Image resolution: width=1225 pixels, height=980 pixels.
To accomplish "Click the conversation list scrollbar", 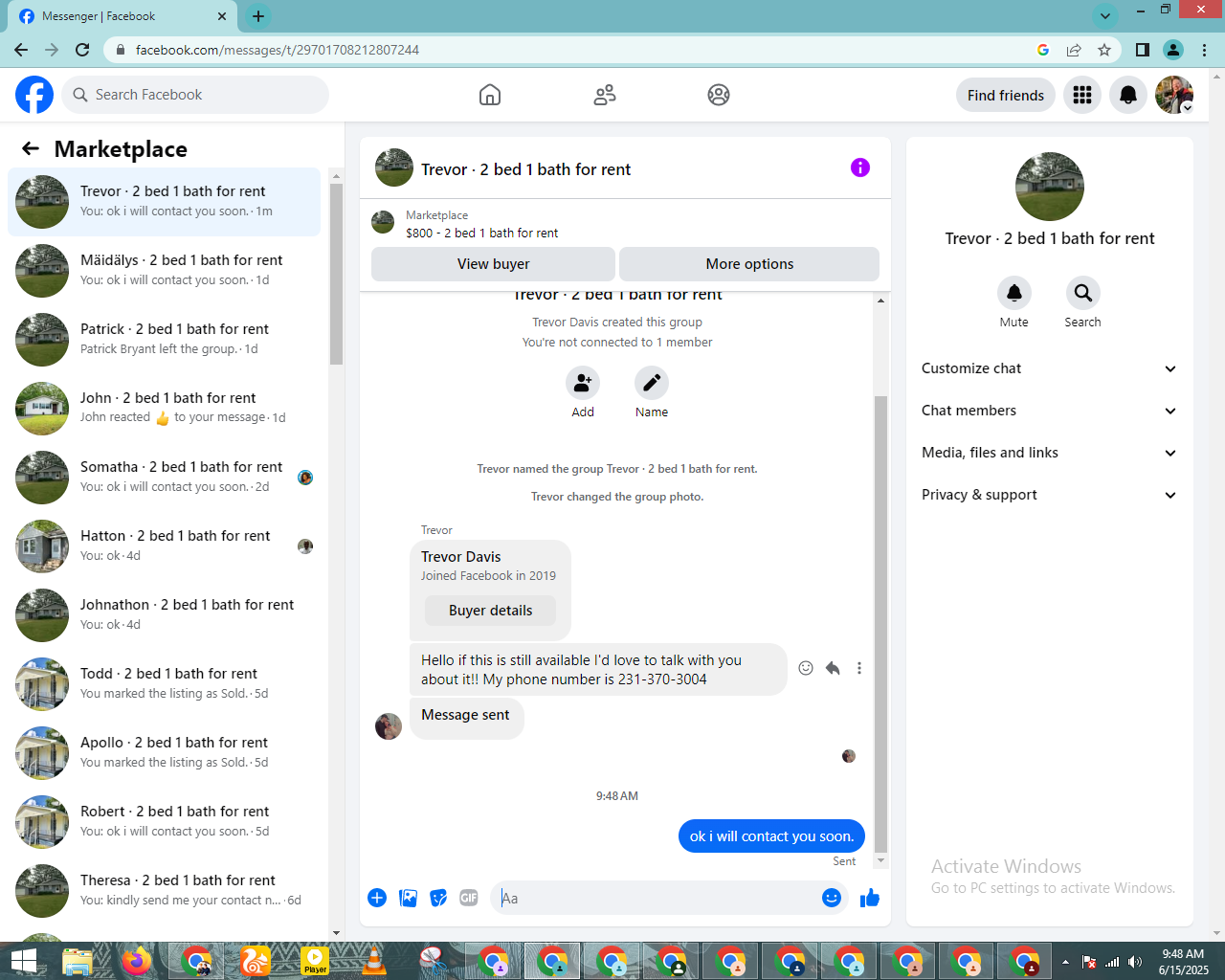I will pos(336,274).
